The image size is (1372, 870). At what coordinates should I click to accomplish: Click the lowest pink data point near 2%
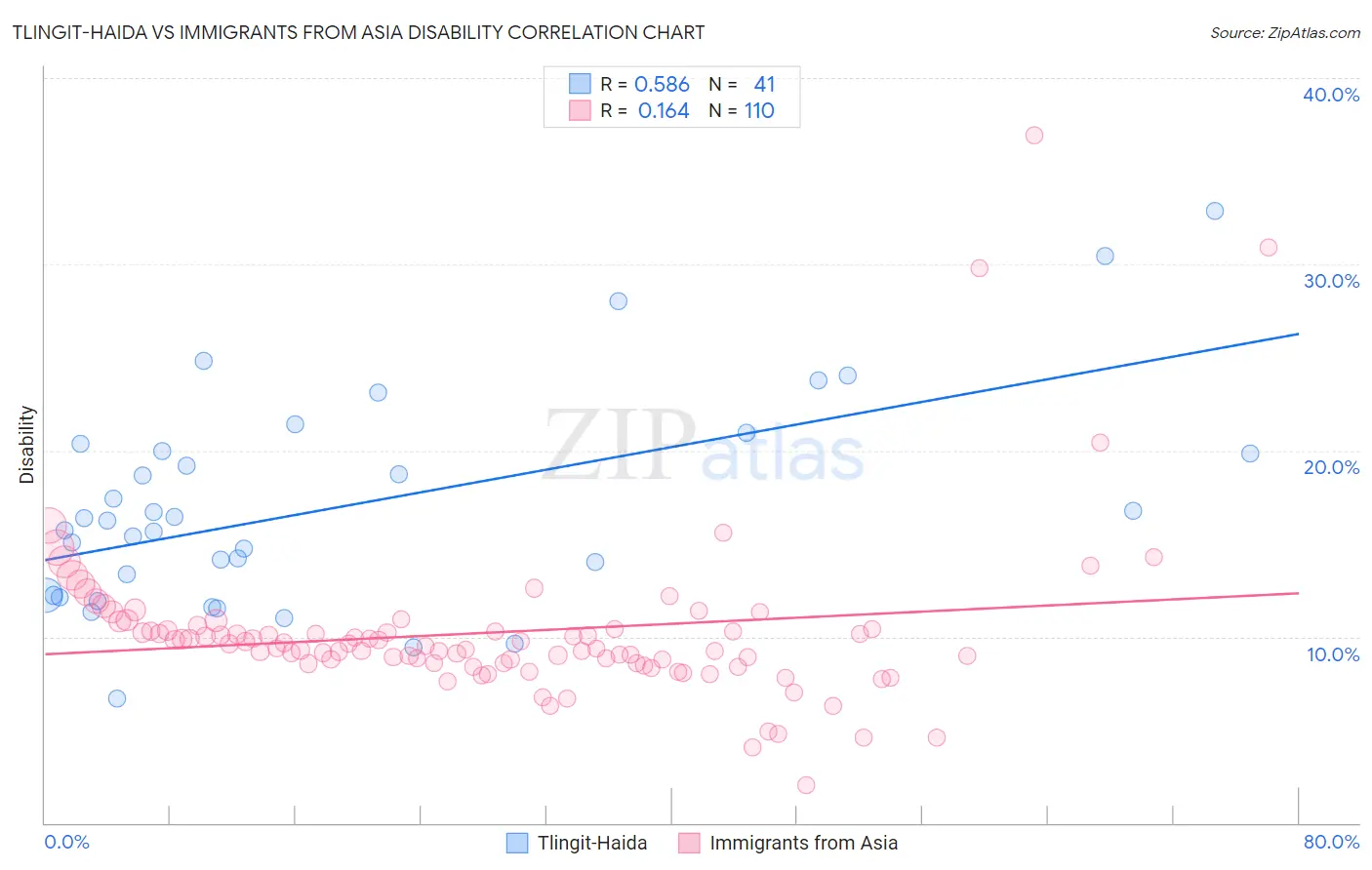(806, 785)
